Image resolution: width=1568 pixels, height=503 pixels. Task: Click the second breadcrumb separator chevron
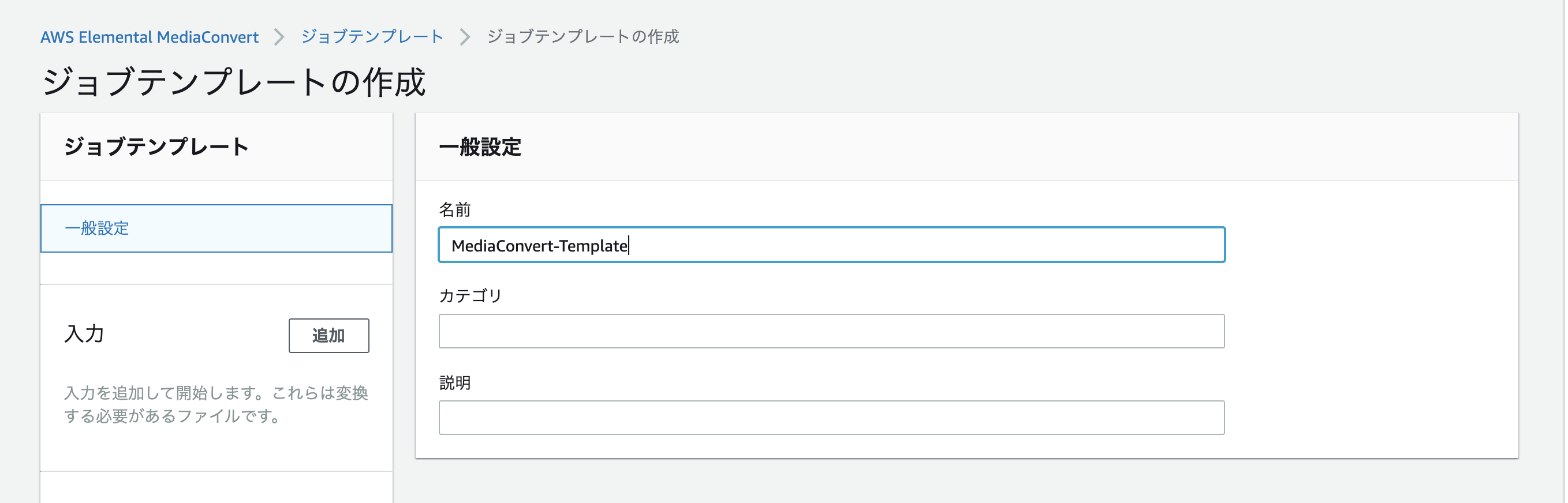(x=466, y=37)
